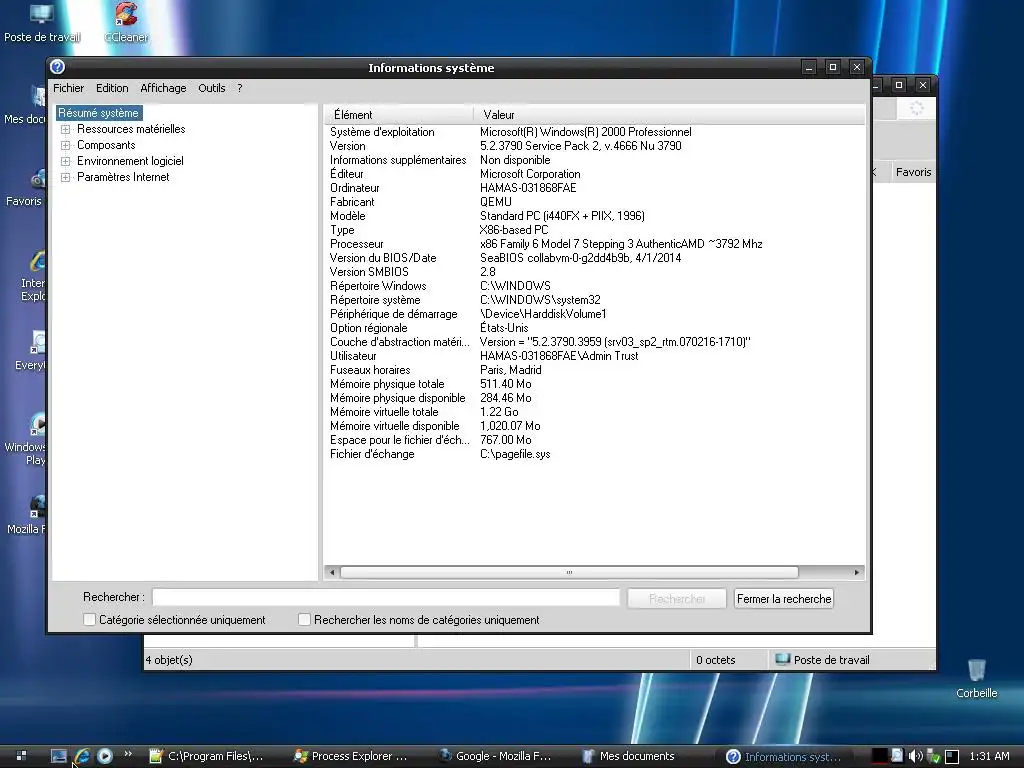Enable Rechercher les noms de catégories uniquement
This screenshot has height=768, width=1024.
pyautogui.click(x=304, y=619)
